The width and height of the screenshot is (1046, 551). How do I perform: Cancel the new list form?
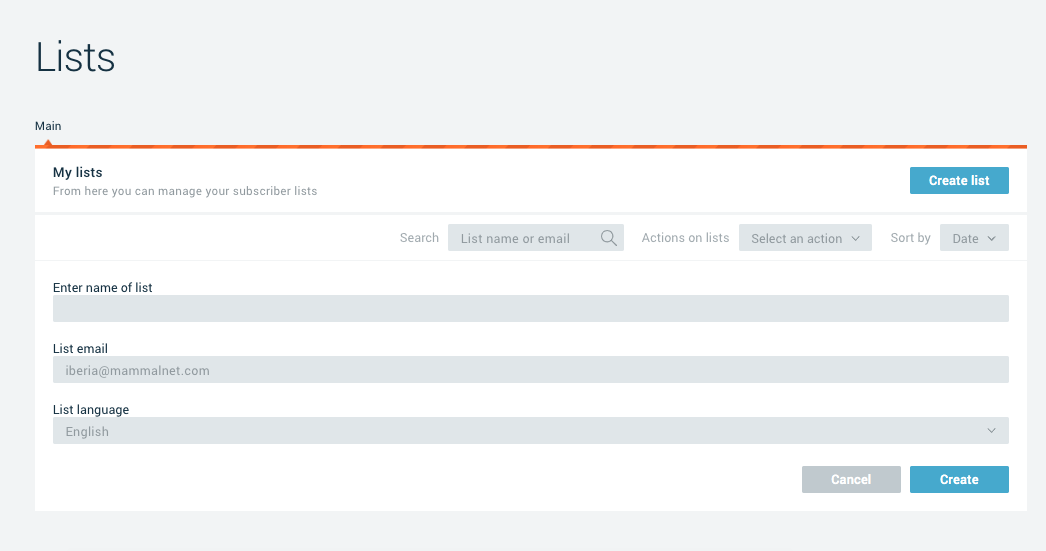851,480
